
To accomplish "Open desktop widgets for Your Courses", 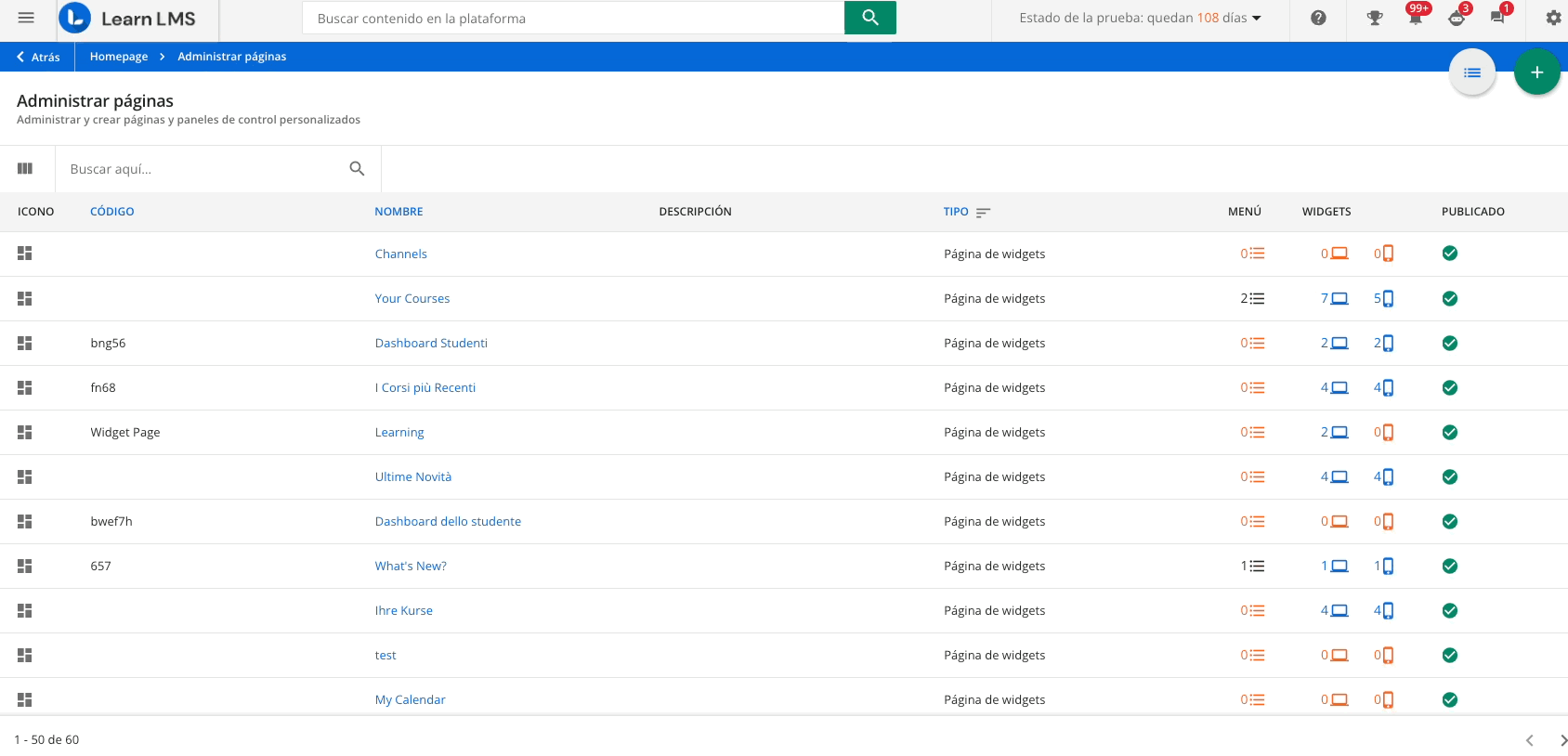I will (1334, 298).
